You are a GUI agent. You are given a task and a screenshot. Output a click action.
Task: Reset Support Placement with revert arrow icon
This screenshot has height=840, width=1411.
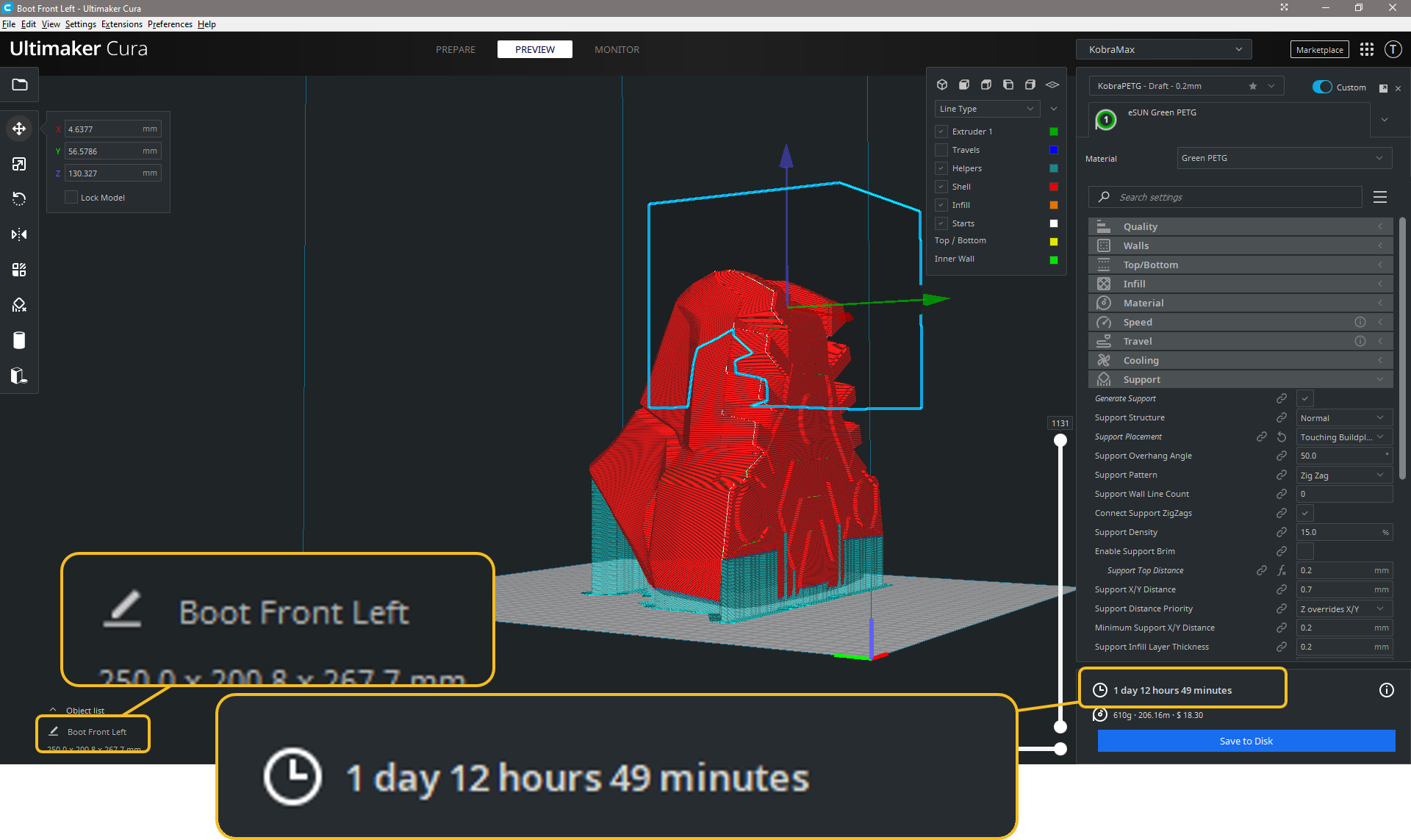[1282, 437]
